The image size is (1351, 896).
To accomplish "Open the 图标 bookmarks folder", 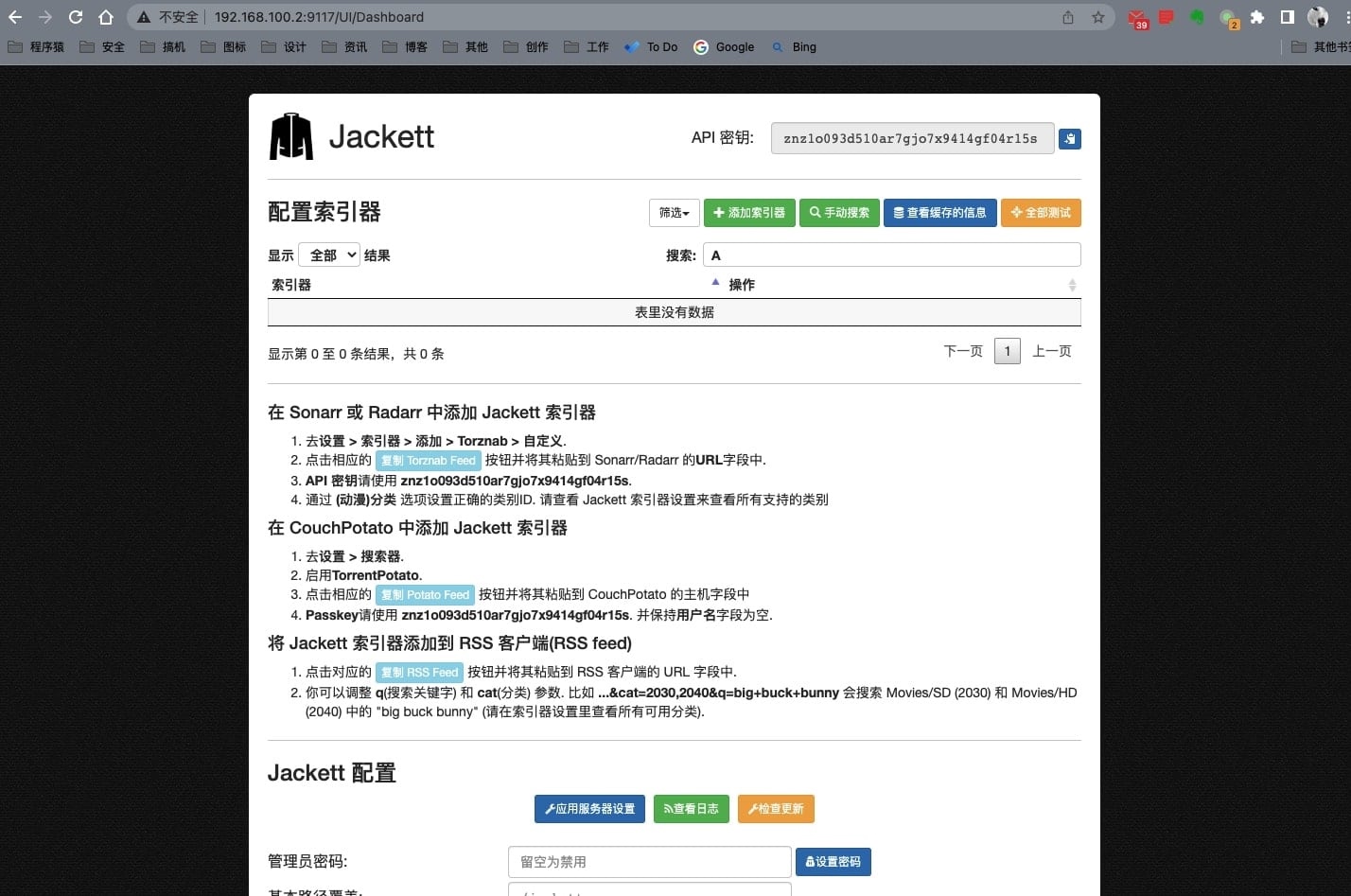I will pyautogui.click(x=223, y=46).
